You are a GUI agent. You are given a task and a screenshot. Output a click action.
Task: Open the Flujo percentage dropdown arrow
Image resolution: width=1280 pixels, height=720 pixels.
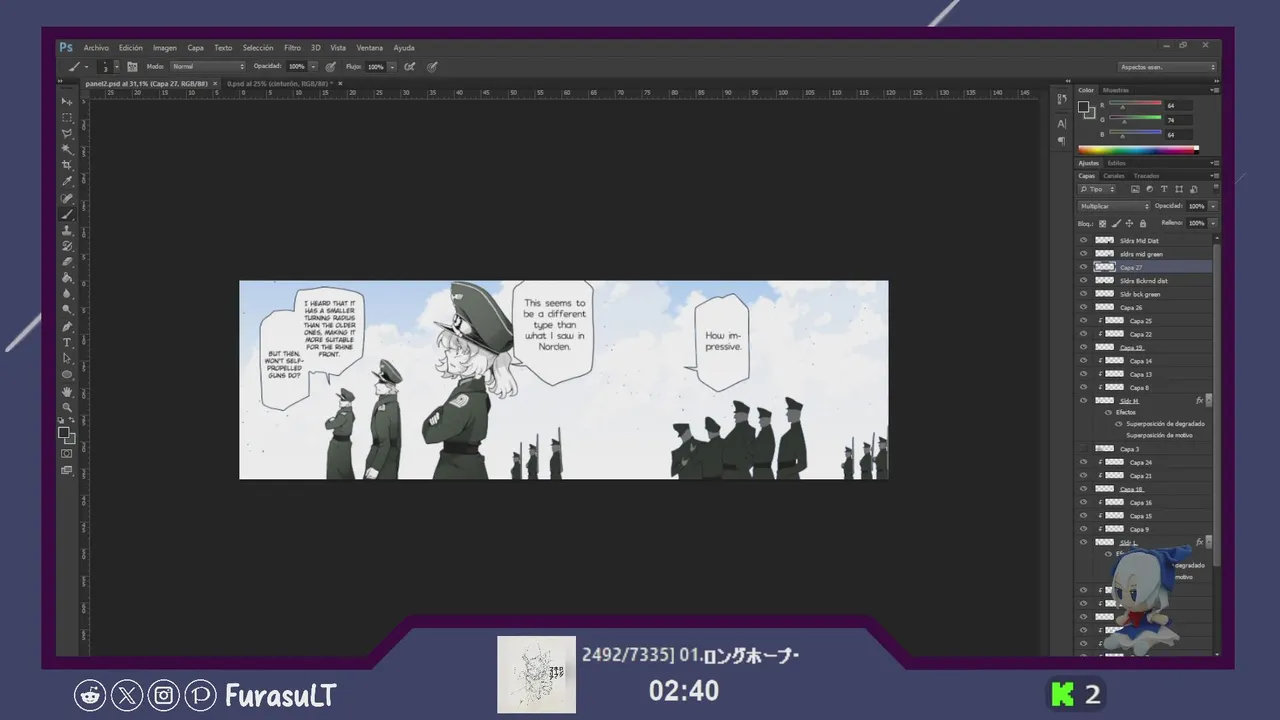[x=392, y=67]
